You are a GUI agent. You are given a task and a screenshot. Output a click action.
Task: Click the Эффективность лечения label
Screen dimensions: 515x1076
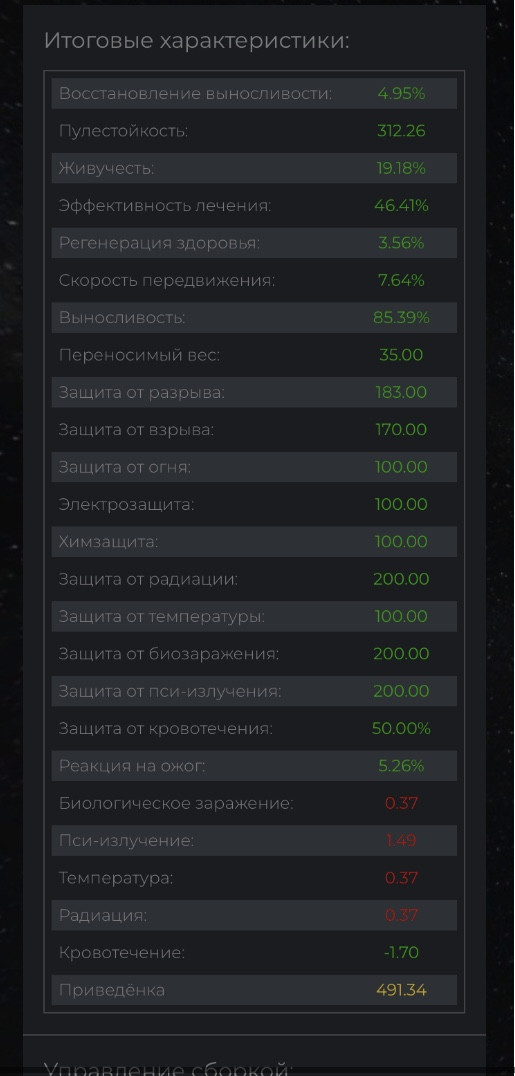pyautogui.click(x=165, y=205)
